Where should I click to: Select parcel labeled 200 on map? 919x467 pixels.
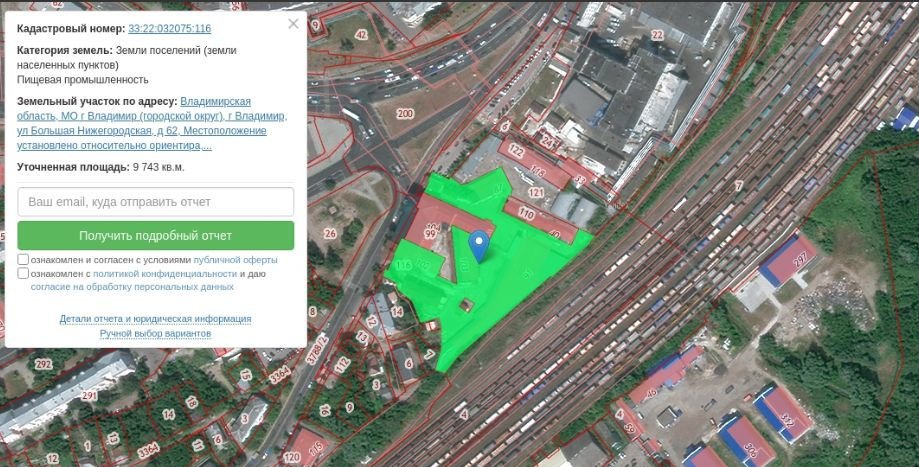(x=404, y=114)
